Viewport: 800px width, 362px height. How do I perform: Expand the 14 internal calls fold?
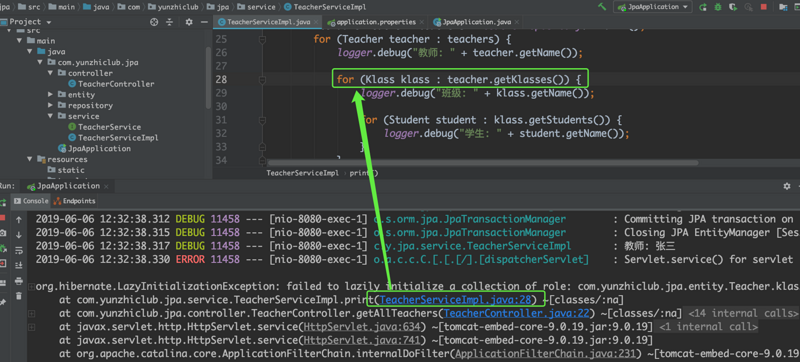tap(743, 313)
